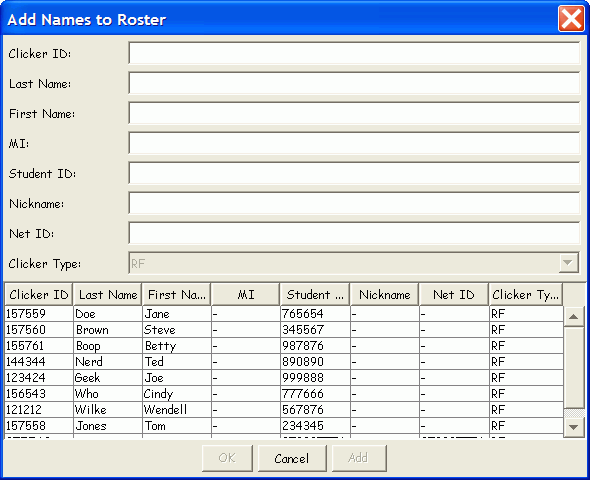Click clicker ID 157560 cell
Screen dimensions: 590x480
tap(39, 330)
